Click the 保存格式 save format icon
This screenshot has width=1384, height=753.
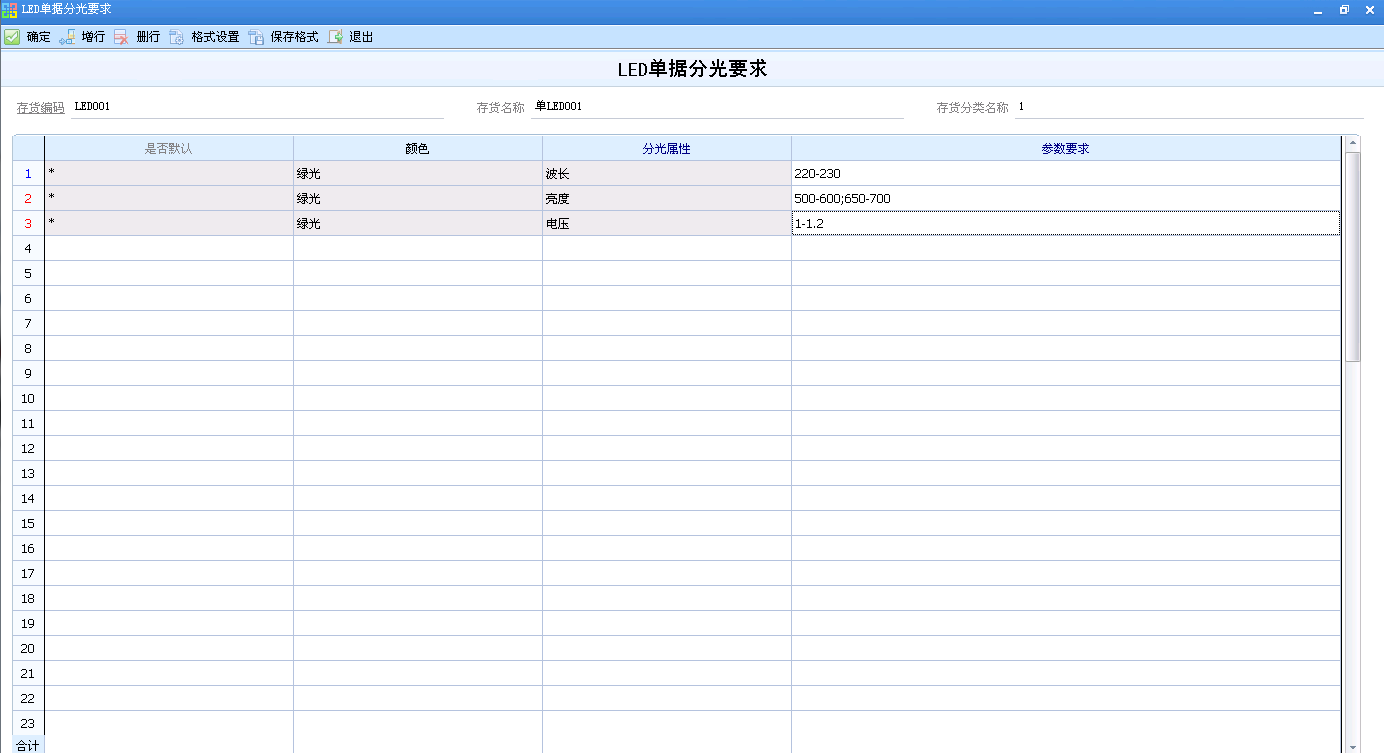click(x=257, y=36)
